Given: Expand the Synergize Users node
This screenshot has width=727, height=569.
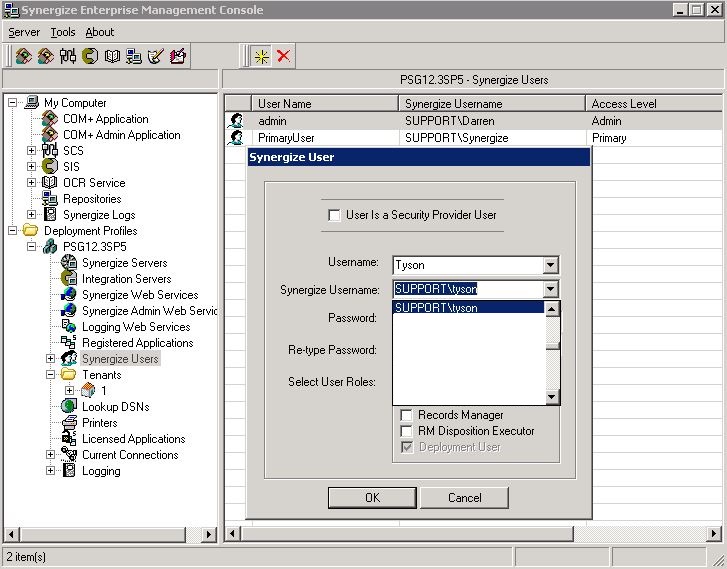Looking at the screenshot, I should point(51,358).
